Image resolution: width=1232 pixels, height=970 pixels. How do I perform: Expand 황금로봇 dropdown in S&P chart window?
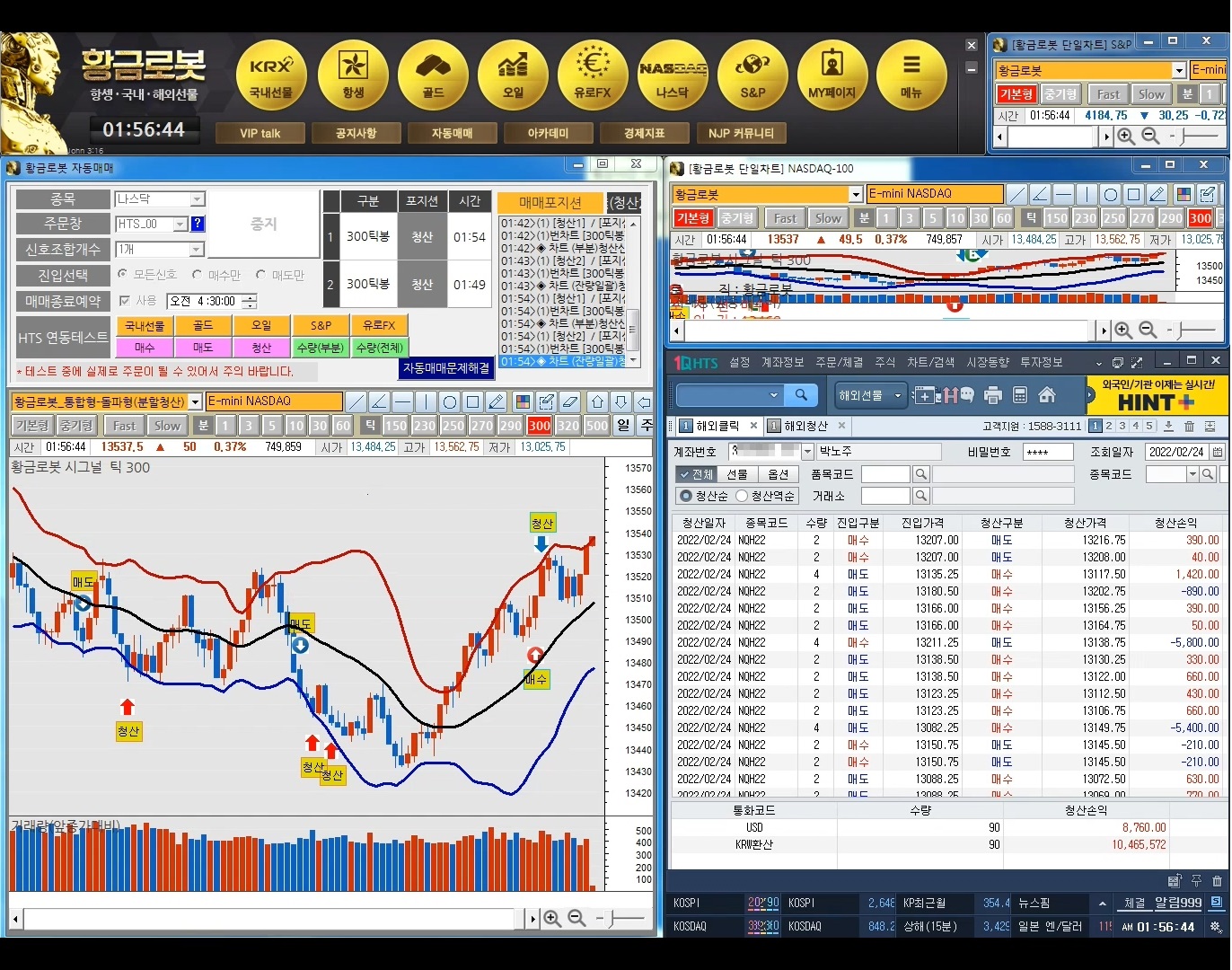point(1178,70)
